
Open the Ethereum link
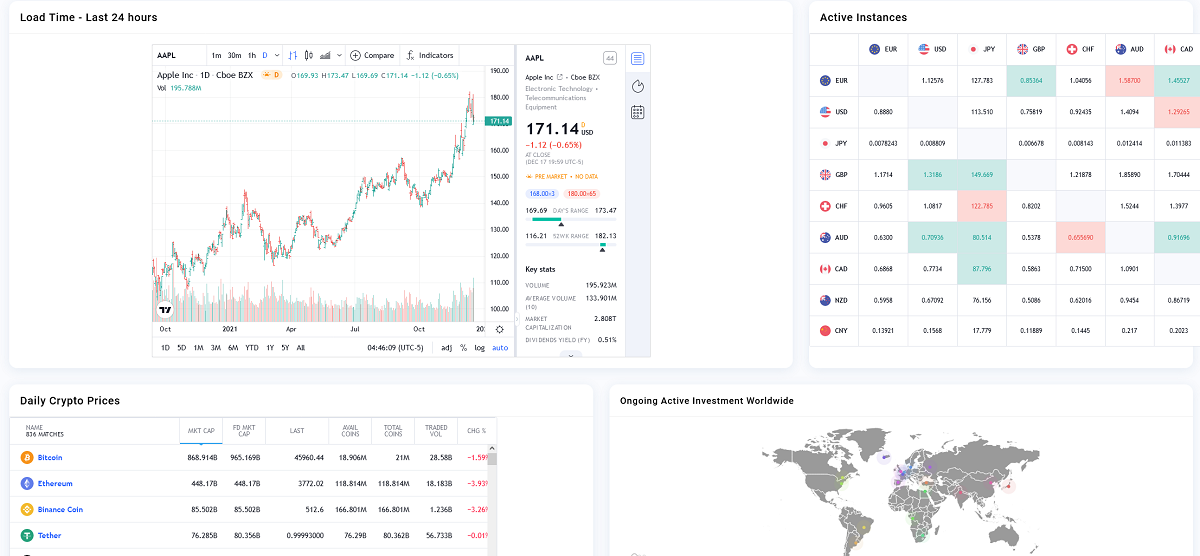click(x=55, y=484)
